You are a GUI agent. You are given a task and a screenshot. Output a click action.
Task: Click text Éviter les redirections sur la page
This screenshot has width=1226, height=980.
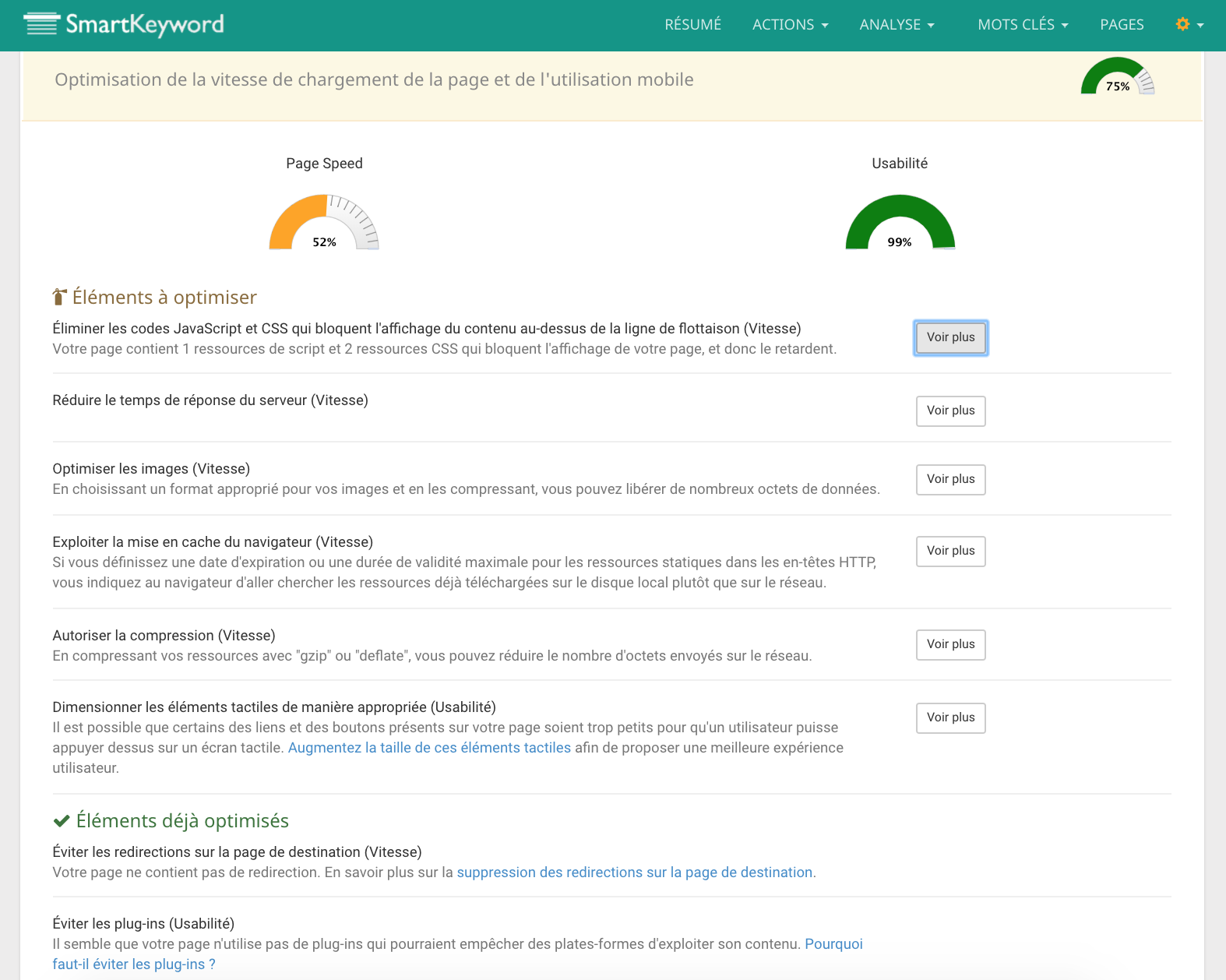237,852
